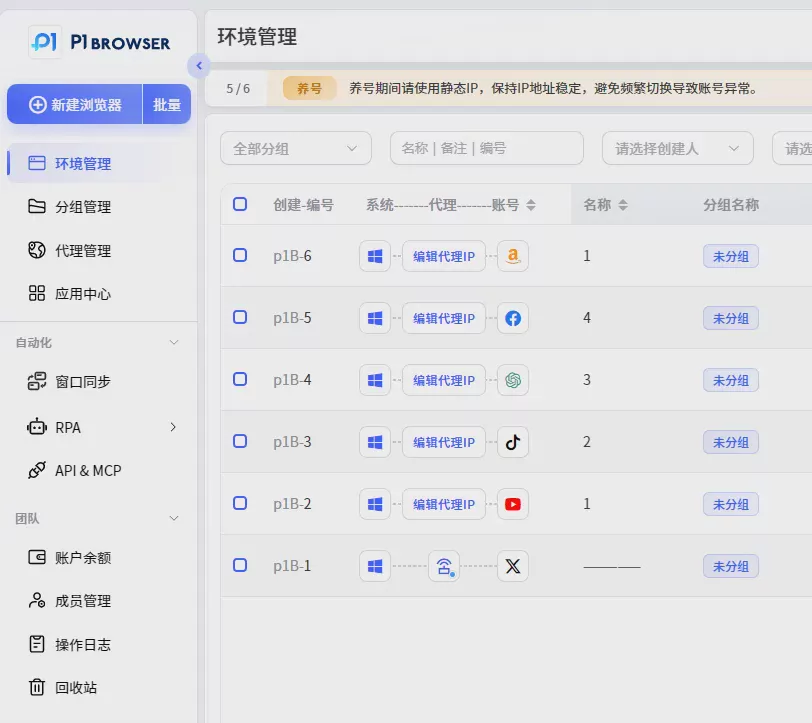
Task: Open 回收站 in the sidebar
Action: (x=63, y=688)
